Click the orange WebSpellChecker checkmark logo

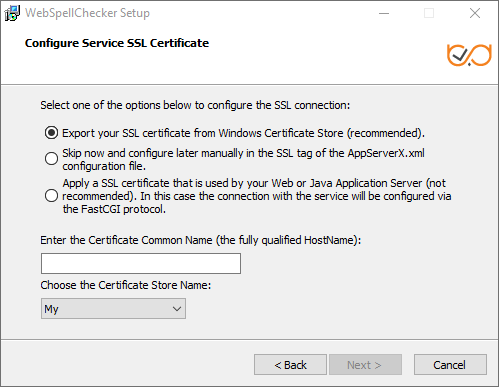pos(469,55)
